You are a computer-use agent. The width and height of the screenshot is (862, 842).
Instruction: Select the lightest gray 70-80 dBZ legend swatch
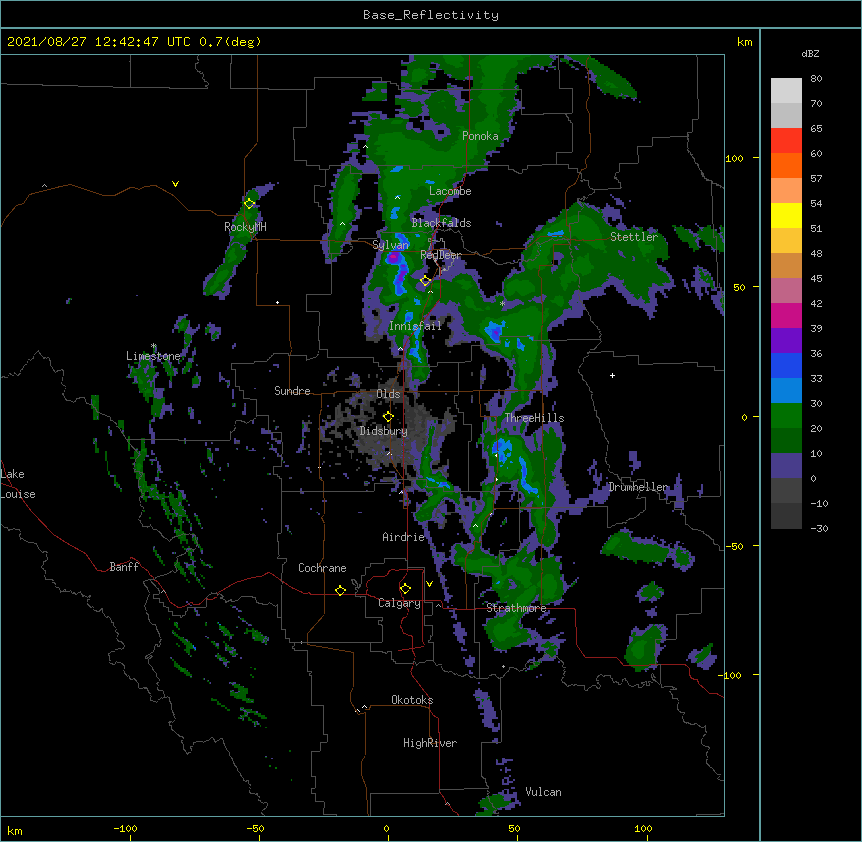(x=786, y=91)
